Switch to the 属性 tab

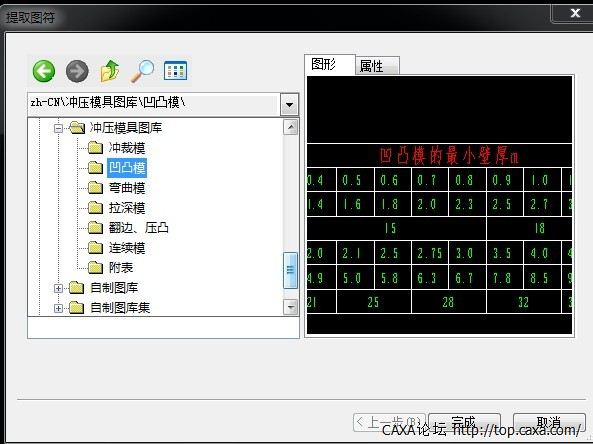[377, 66]
